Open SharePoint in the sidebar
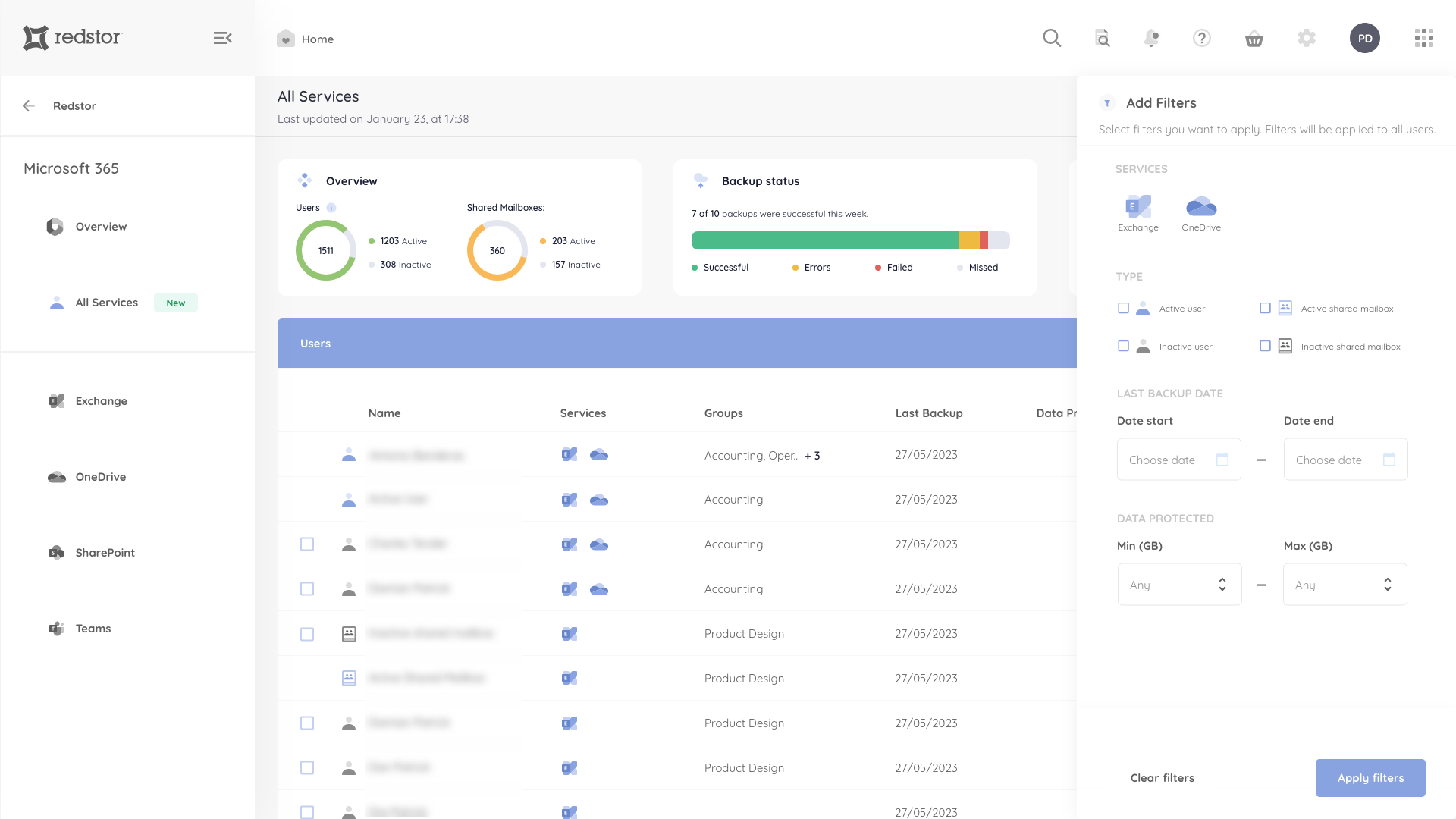Viewport: 1456px width, 819px height. click(105, 553)
